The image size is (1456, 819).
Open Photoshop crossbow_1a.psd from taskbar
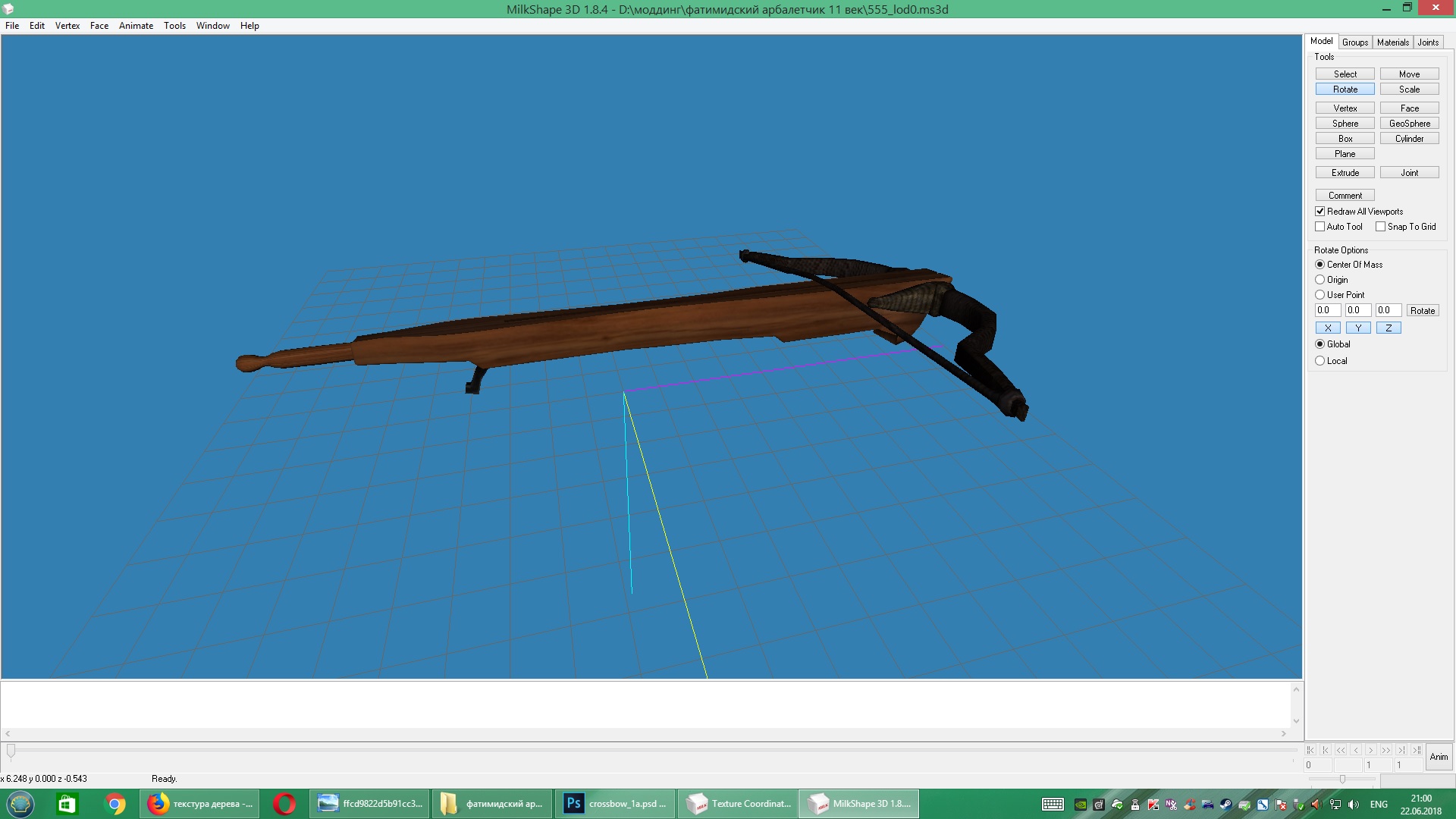614,804
